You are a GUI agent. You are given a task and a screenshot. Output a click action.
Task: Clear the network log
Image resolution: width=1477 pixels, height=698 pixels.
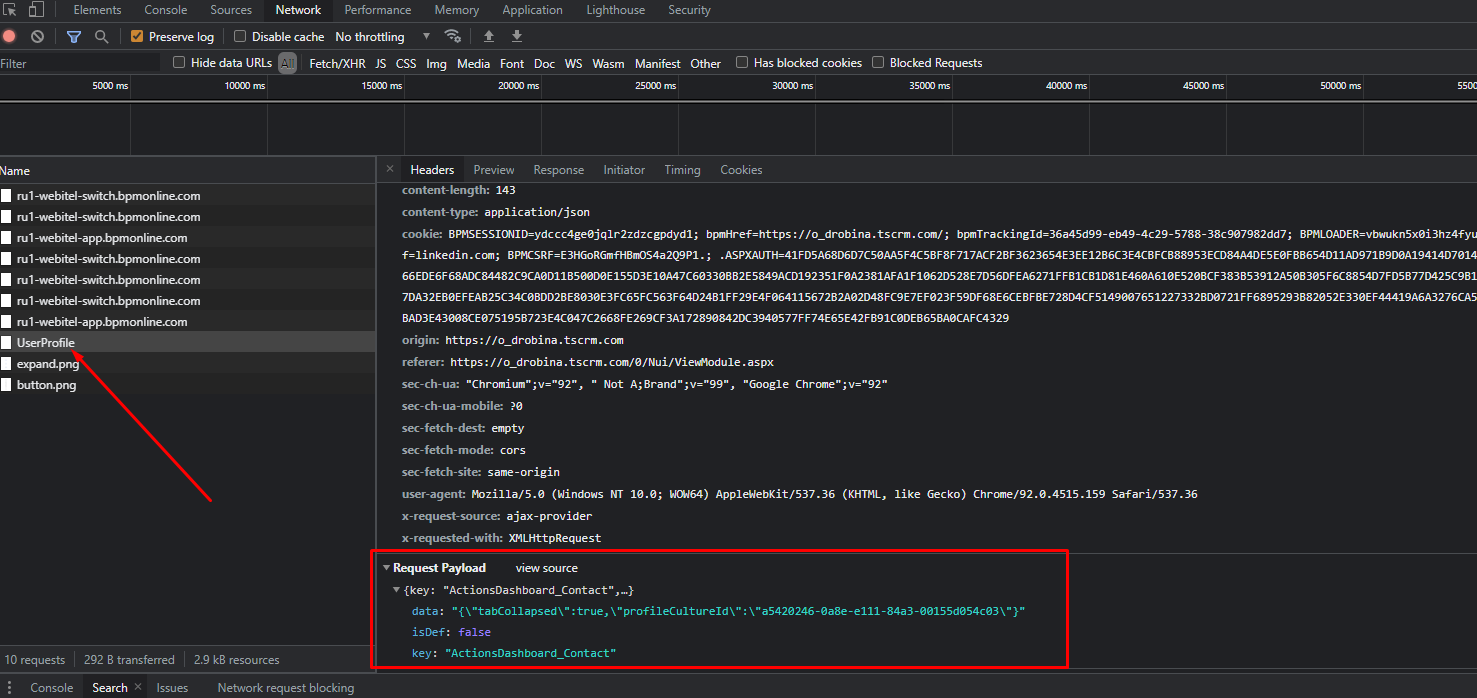pos(37,36)
